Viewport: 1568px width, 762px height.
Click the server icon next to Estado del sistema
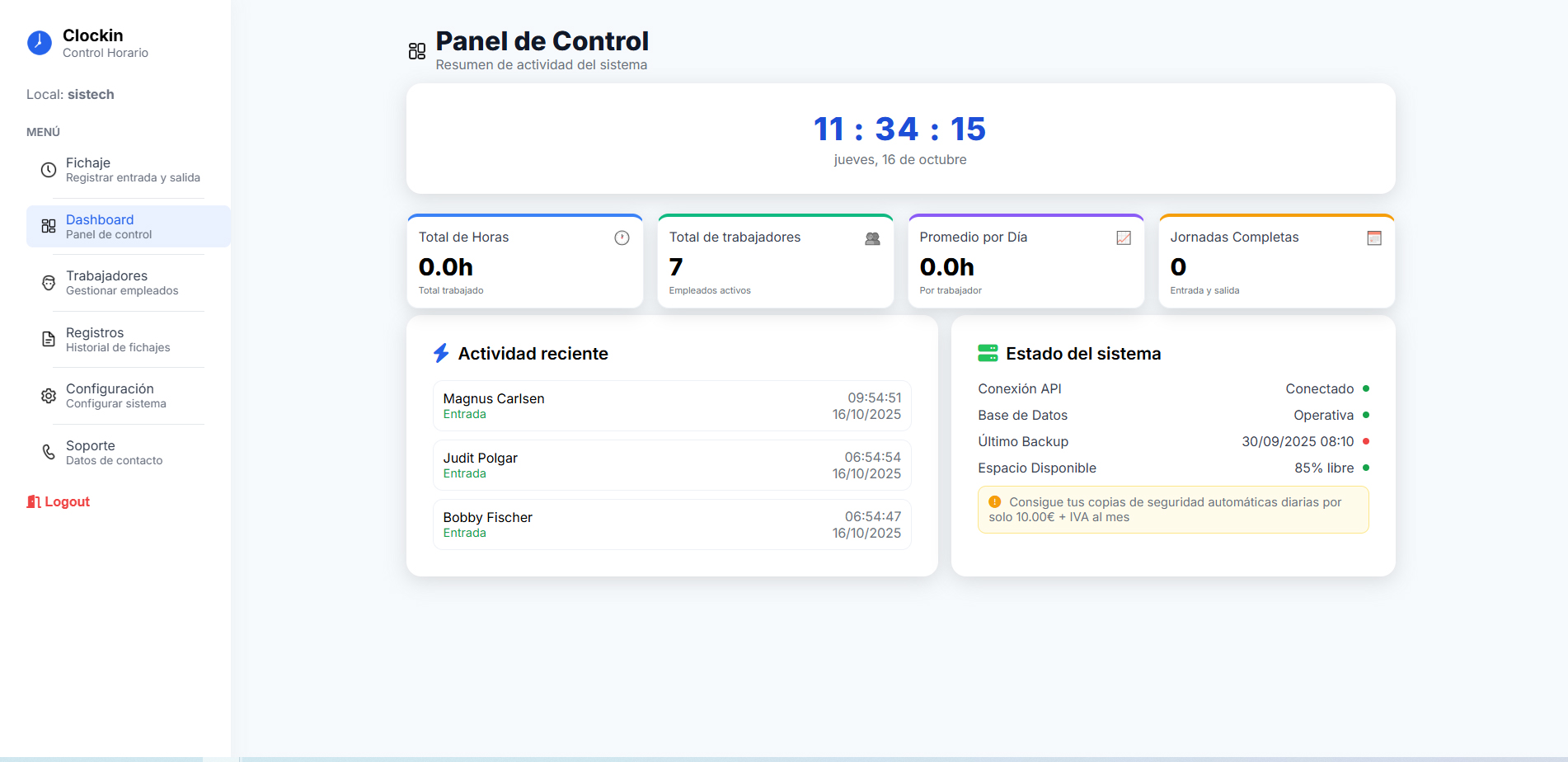pyautogui.click(x=987, y=353)
